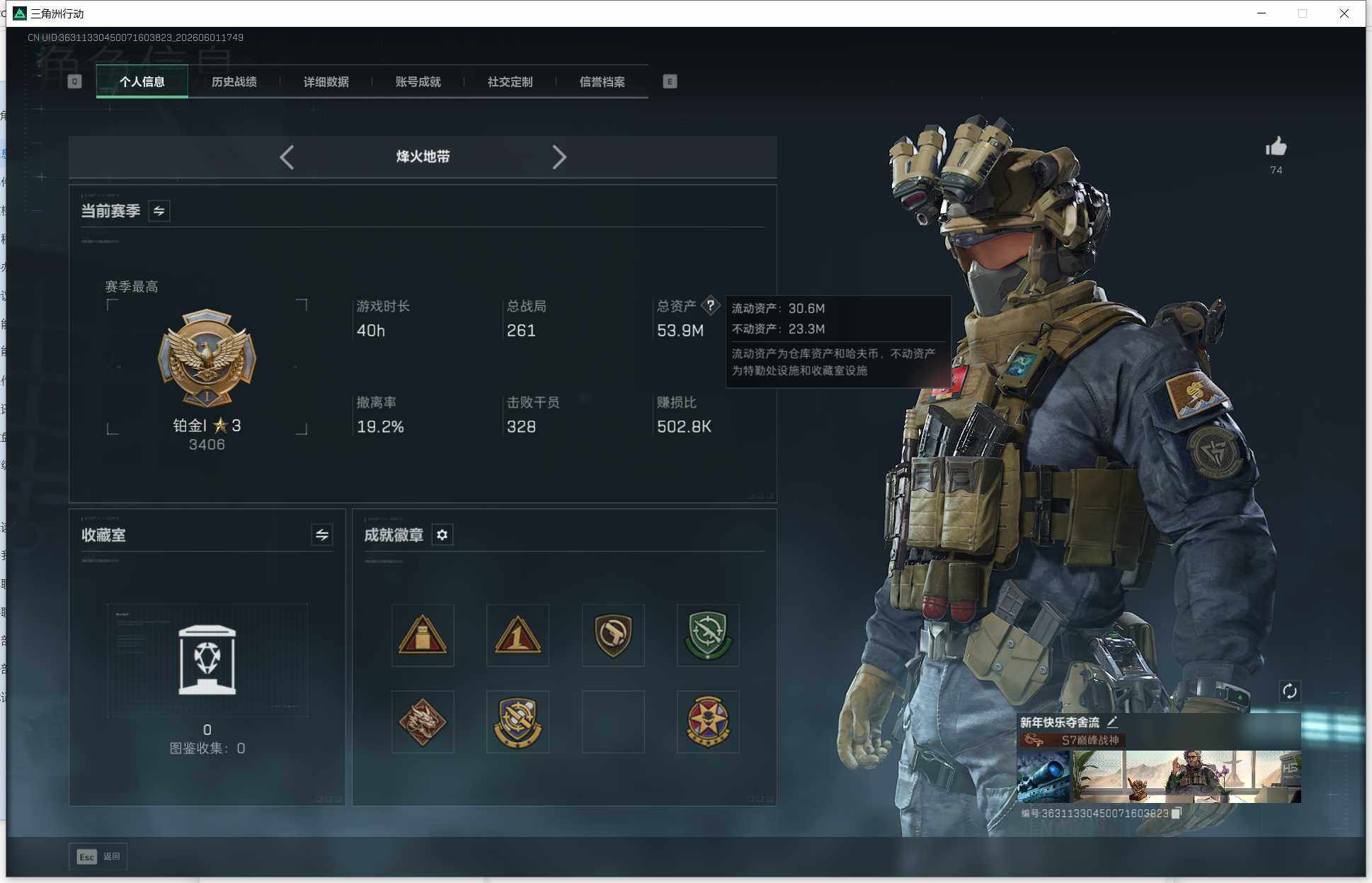Click the S7巅峰战神 title banner
The image size is (1372, 883).
coord(1073,740)
